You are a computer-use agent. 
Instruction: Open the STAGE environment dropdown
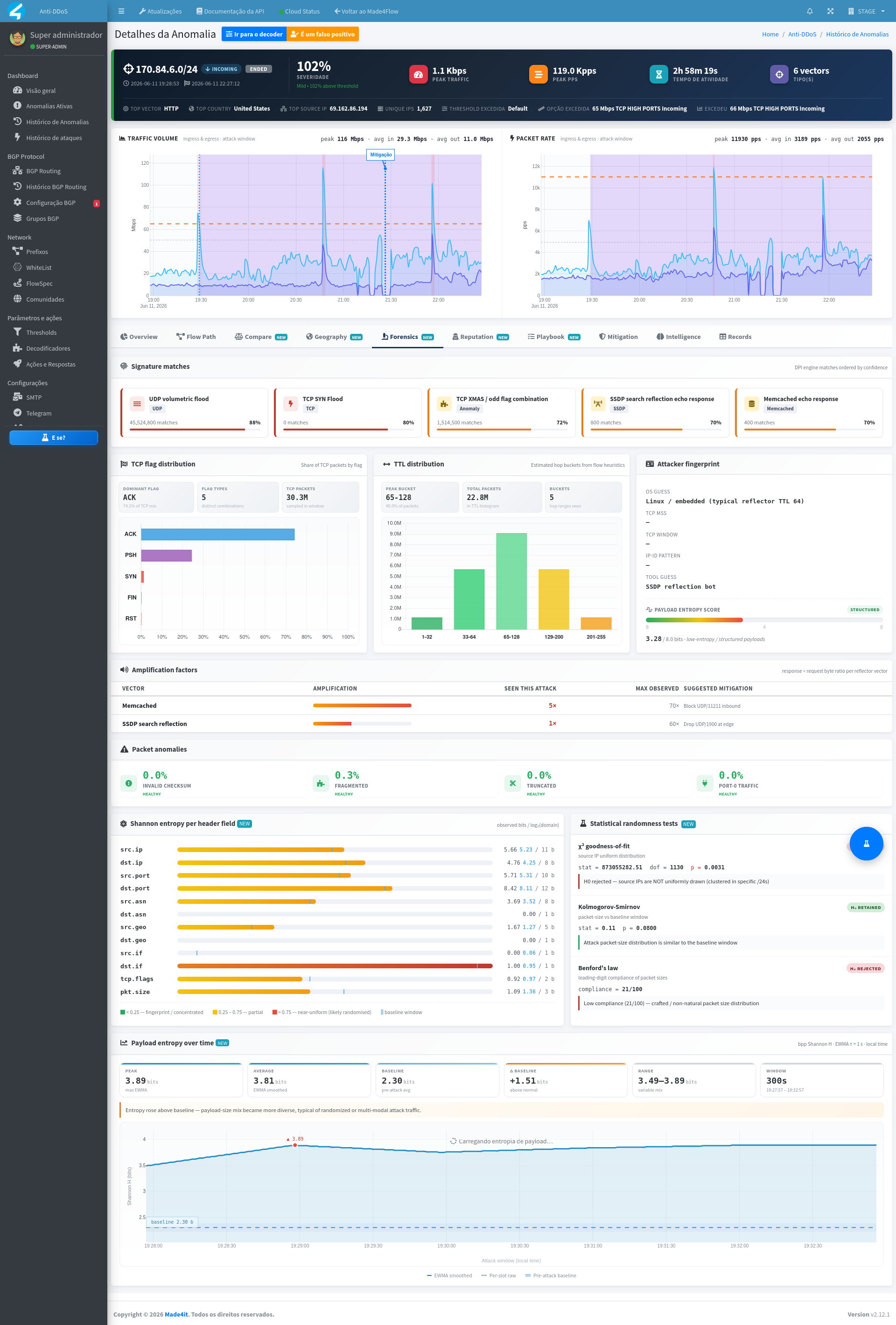(x=866, y=11)
